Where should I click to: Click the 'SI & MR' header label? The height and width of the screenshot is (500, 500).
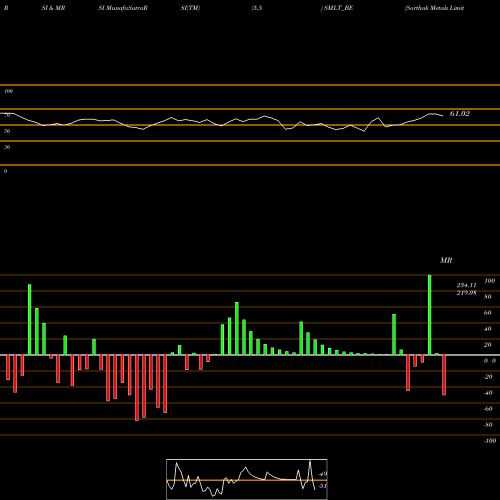pyautogui.click(x=53, y=8)
